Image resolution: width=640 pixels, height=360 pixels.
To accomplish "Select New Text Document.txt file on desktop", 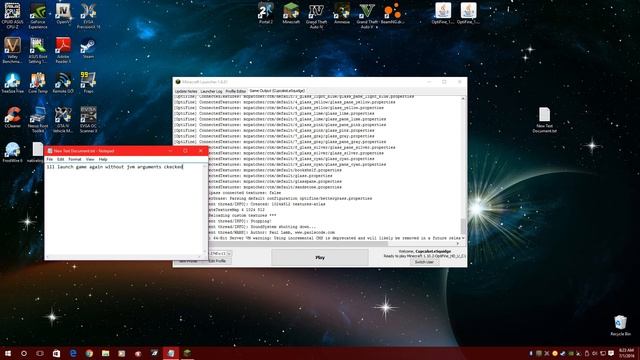I will [x=544, y=120].
